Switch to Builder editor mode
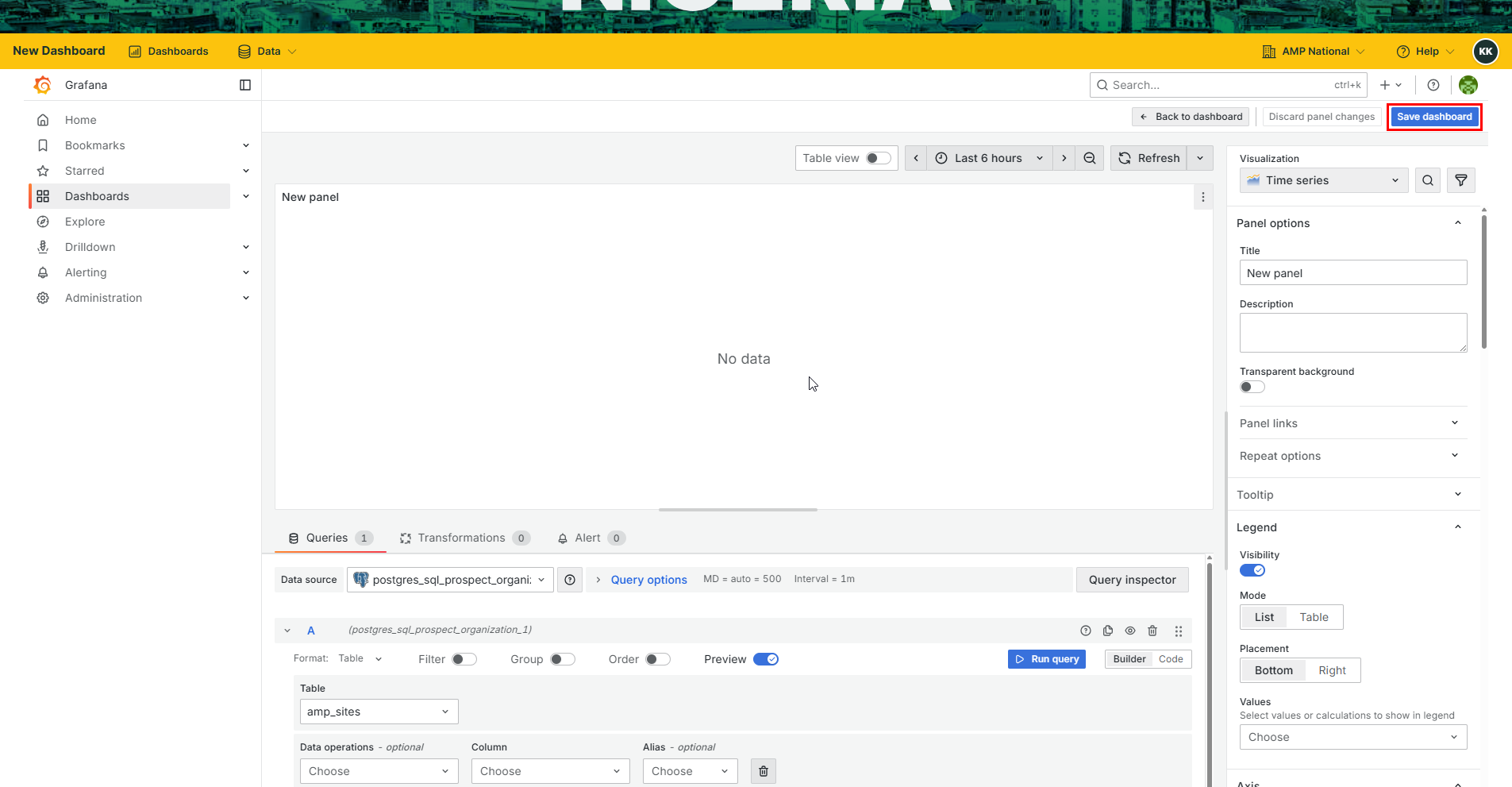 coord(1129,659)
